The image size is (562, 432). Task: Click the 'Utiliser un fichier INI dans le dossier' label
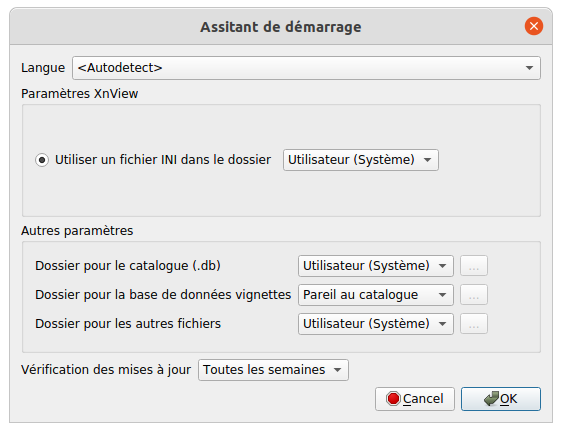click(x=163, y=160)
